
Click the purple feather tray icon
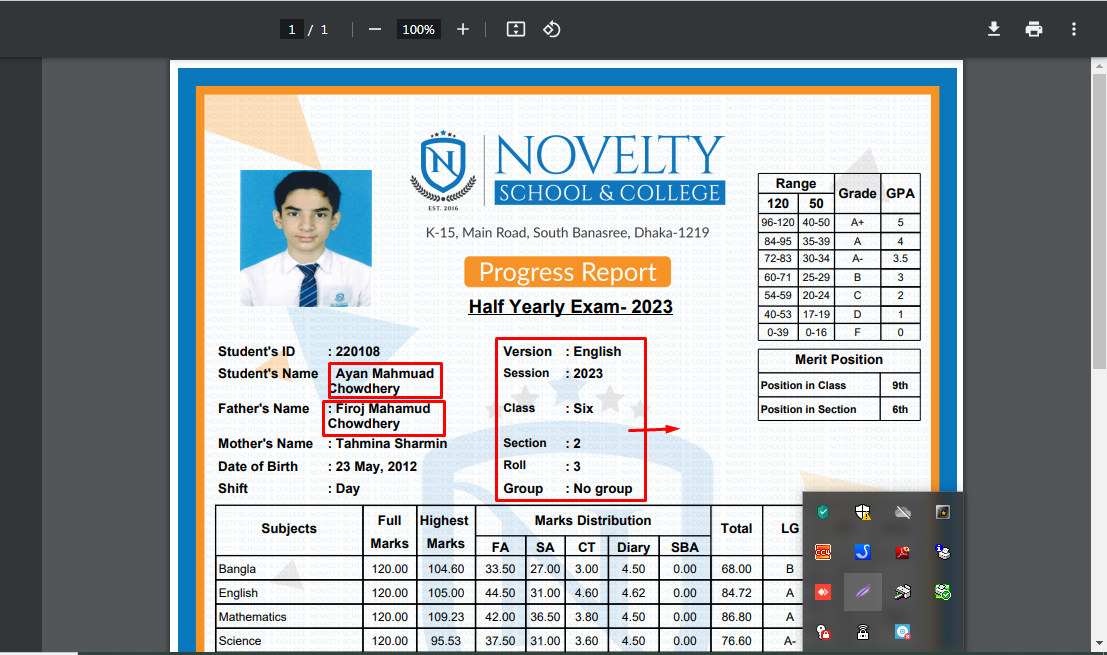coord(863,592)
